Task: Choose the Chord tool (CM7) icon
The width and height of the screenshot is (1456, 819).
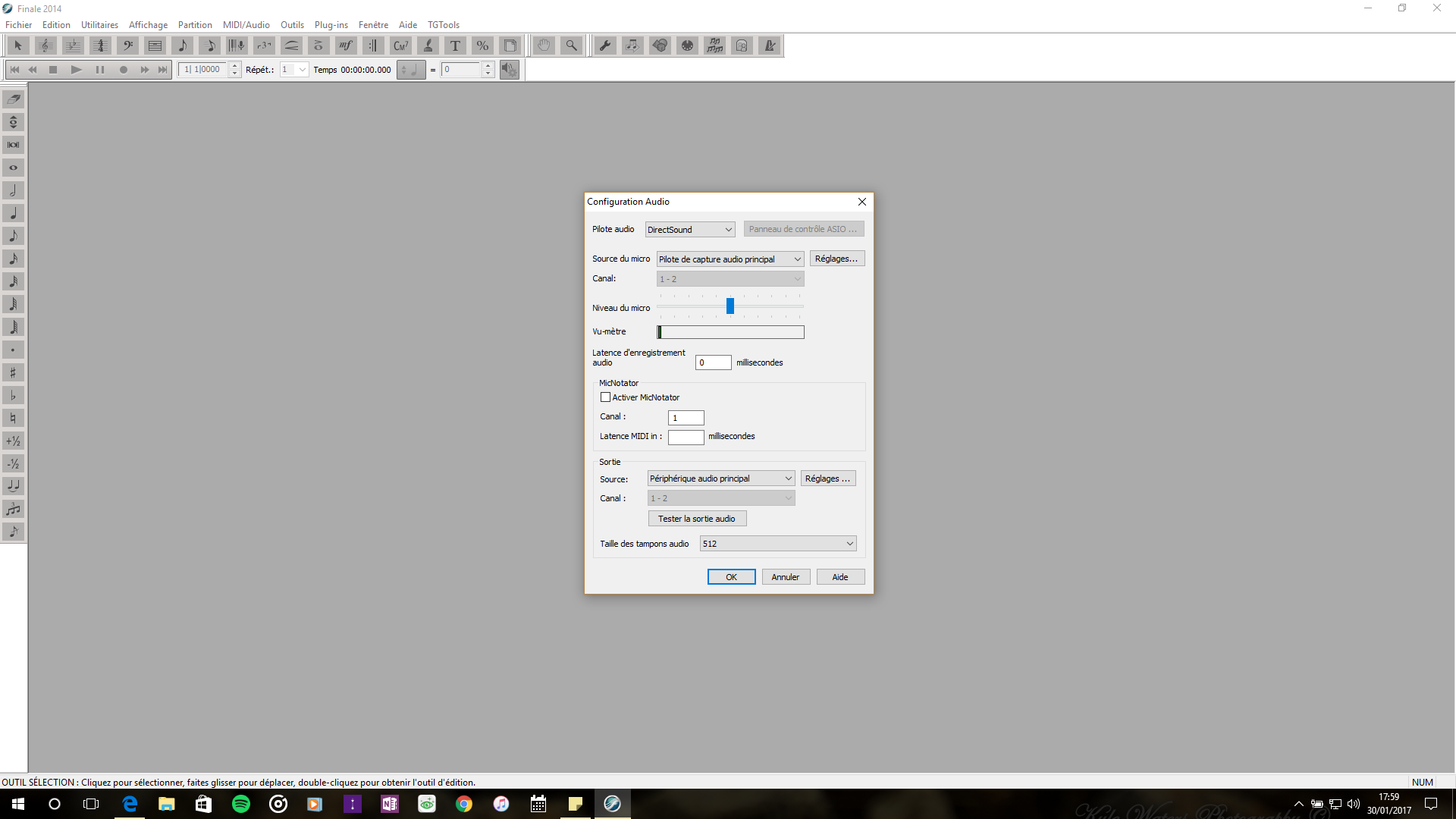Action: (400, 45)
